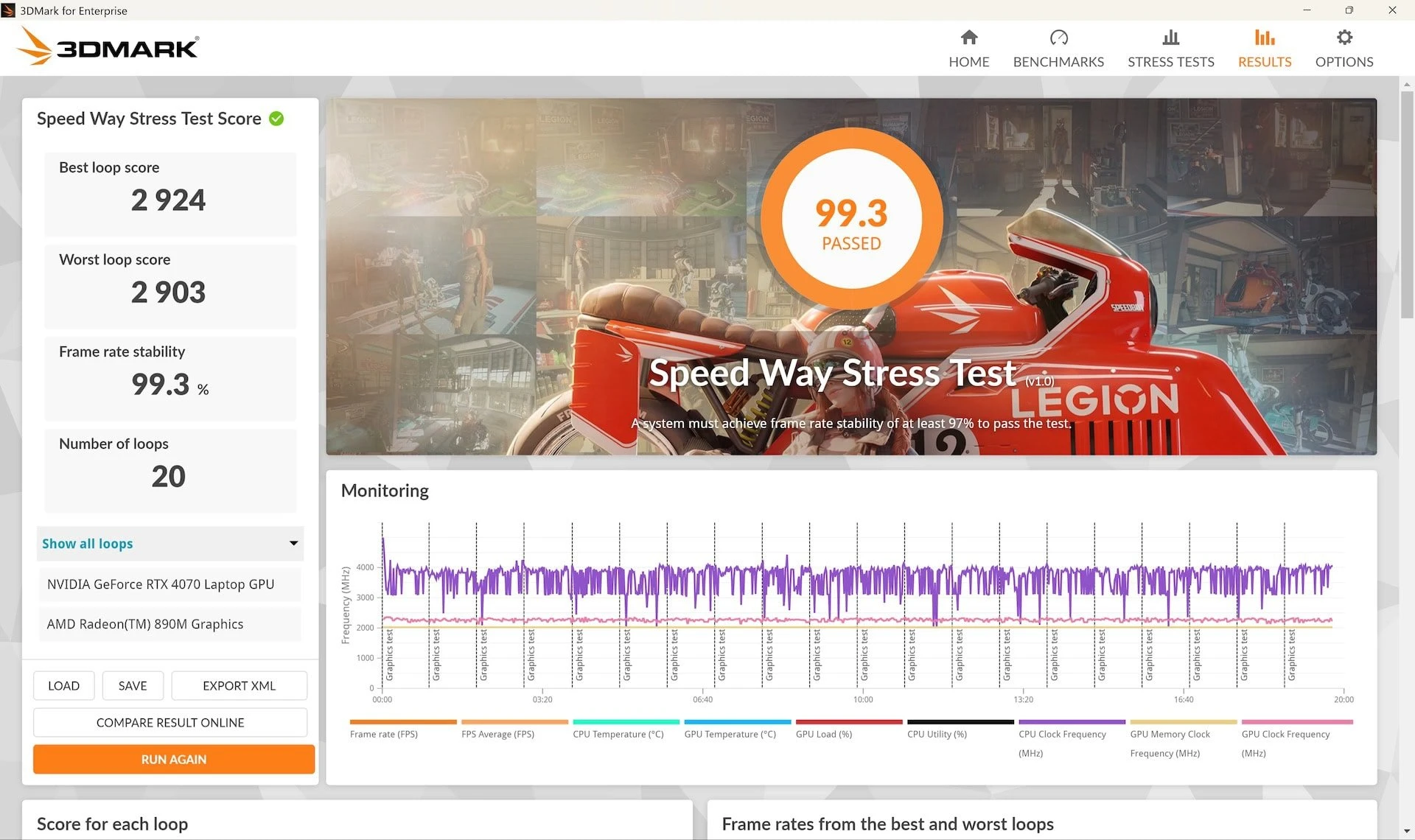
Task: Open STRESS TESTS tab label
Action: click(x=1170, y=62)
